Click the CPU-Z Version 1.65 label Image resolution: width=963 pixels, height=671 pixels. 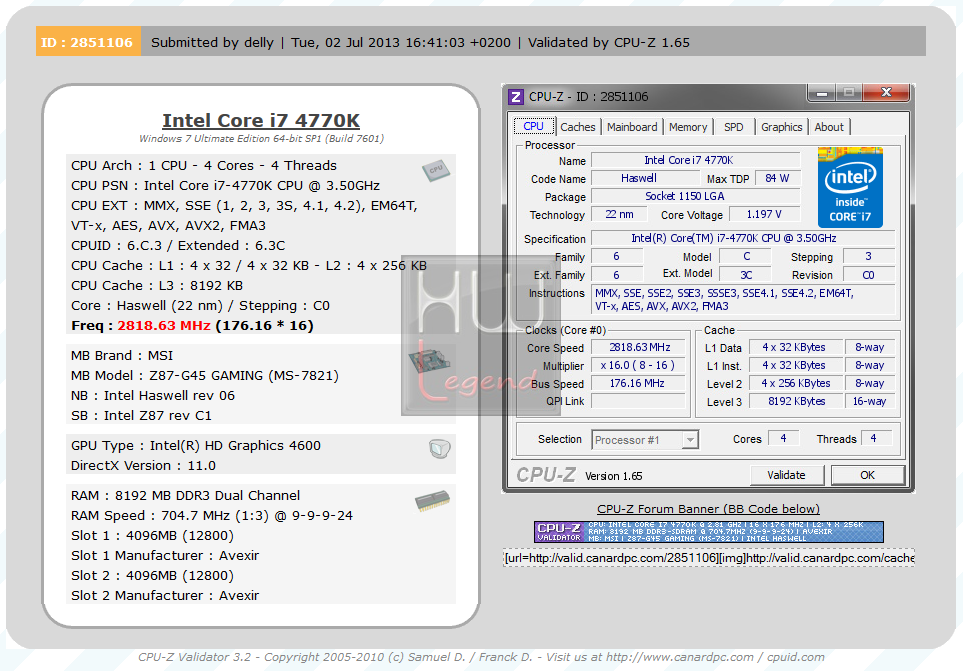[614, 476]
